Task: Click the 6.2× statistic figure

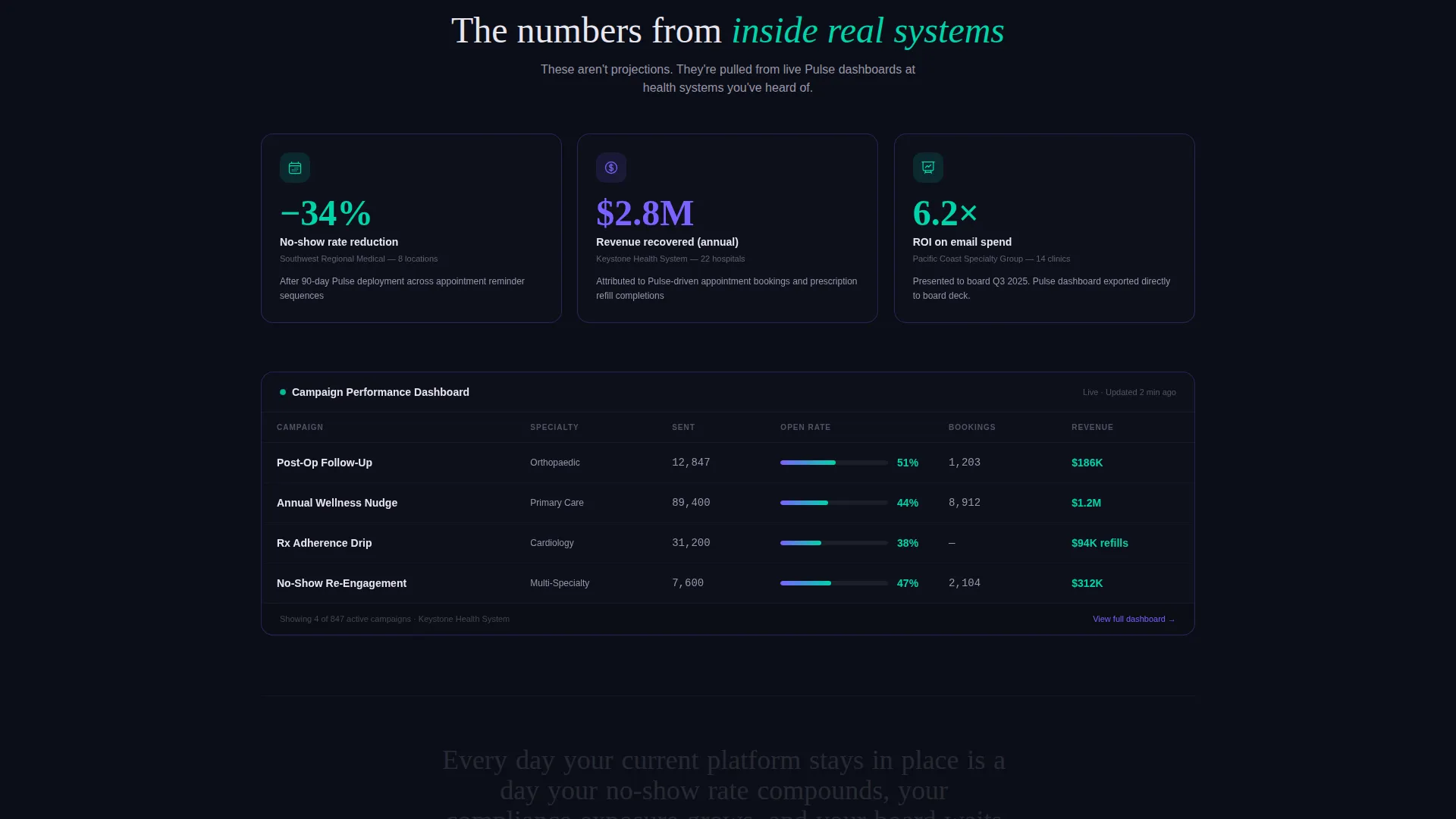Action: click(x=945, y=213)
